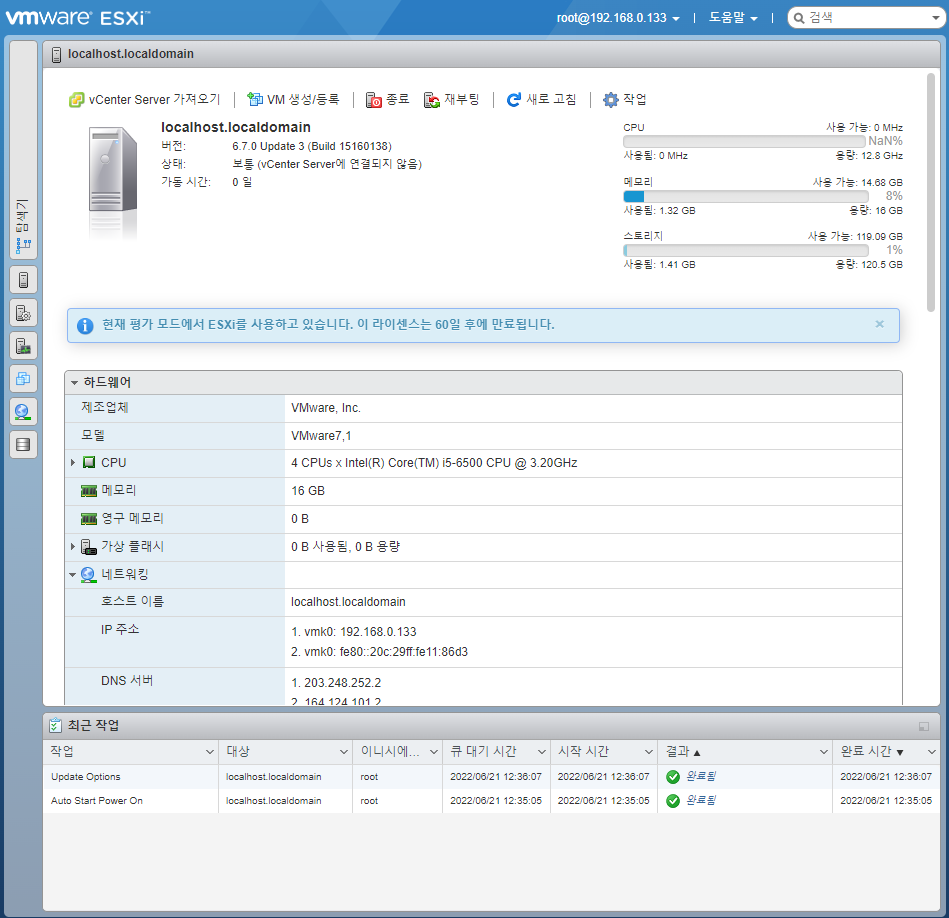Screen dimensions: 949x918
Task: Open the 작업 column header dropdown
Action: pyautogui.click(x=209, y=752)
